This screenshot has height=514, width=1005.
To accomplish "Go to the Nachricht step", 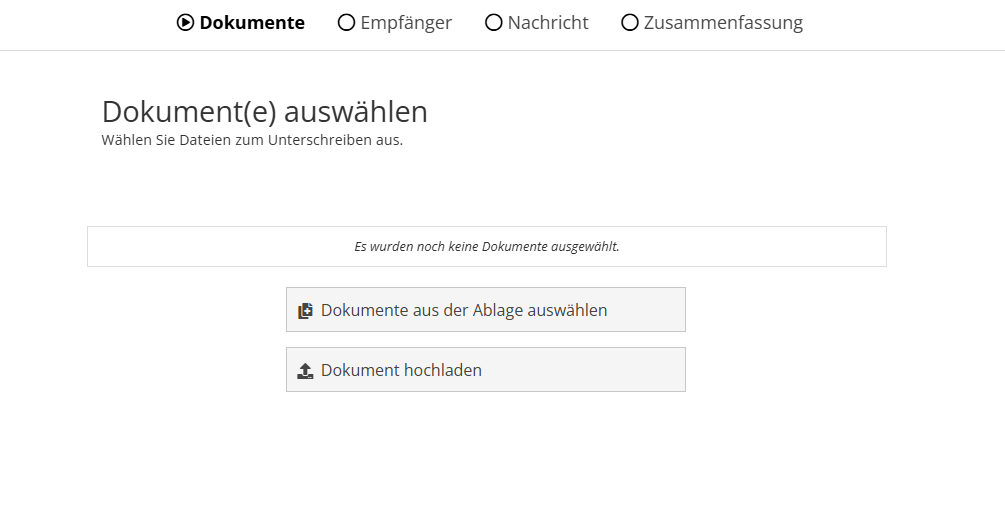I will [548, 22].
